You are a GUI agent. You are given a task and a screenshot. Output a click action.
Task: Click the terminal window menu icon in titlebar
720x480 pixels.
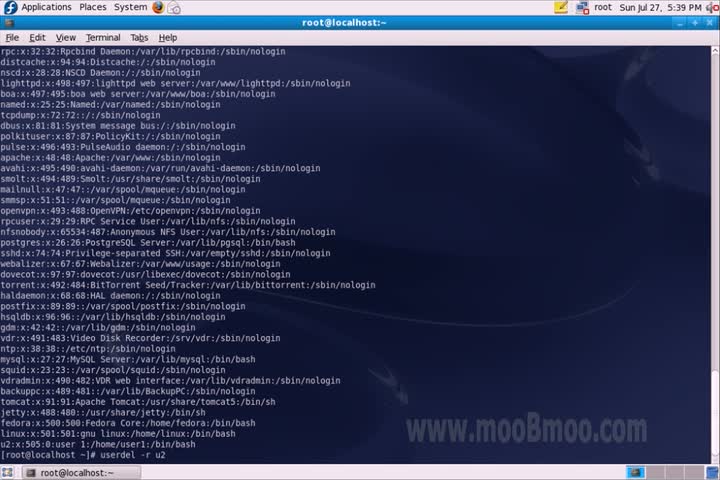(x=8, y=23)
